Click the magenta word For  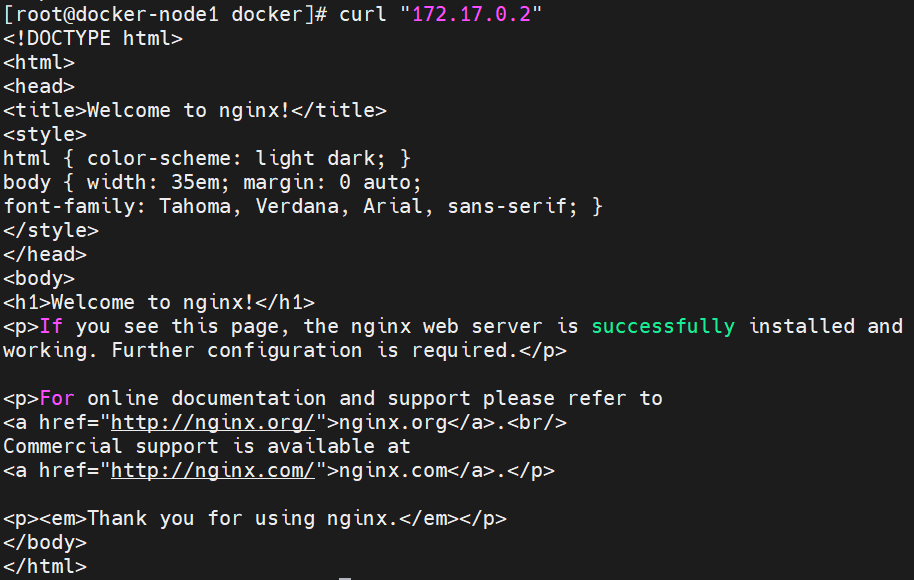57,398
